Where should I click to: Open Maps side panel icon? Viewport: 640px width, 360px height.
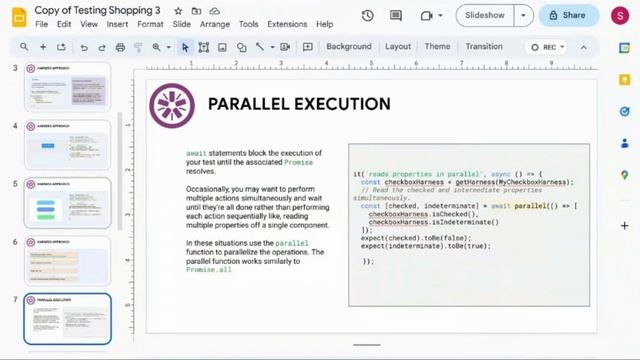pyautogui.click(x=624, y=175)
